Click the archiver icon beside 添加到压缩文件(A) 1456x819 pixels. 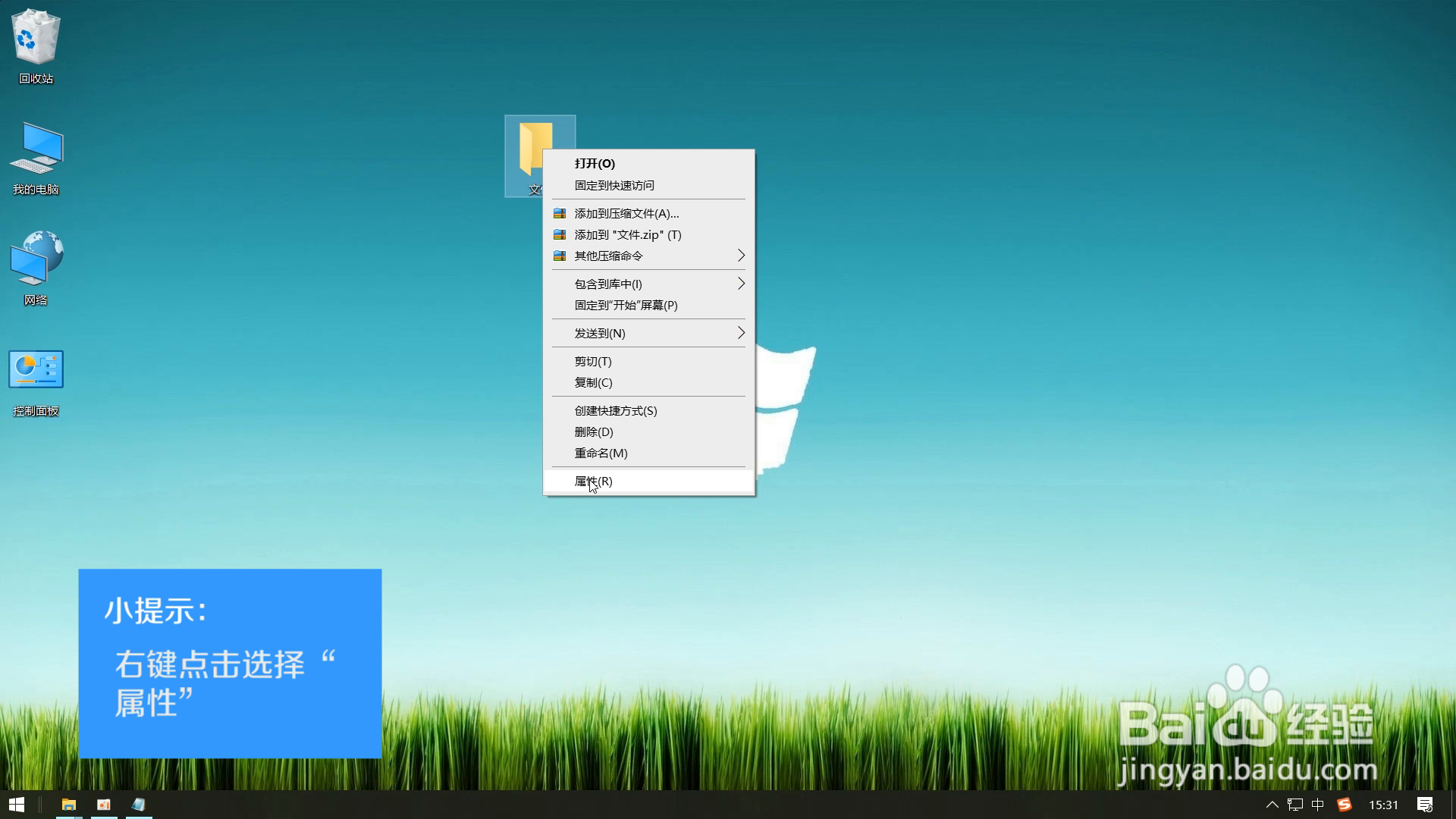[560, 214]
